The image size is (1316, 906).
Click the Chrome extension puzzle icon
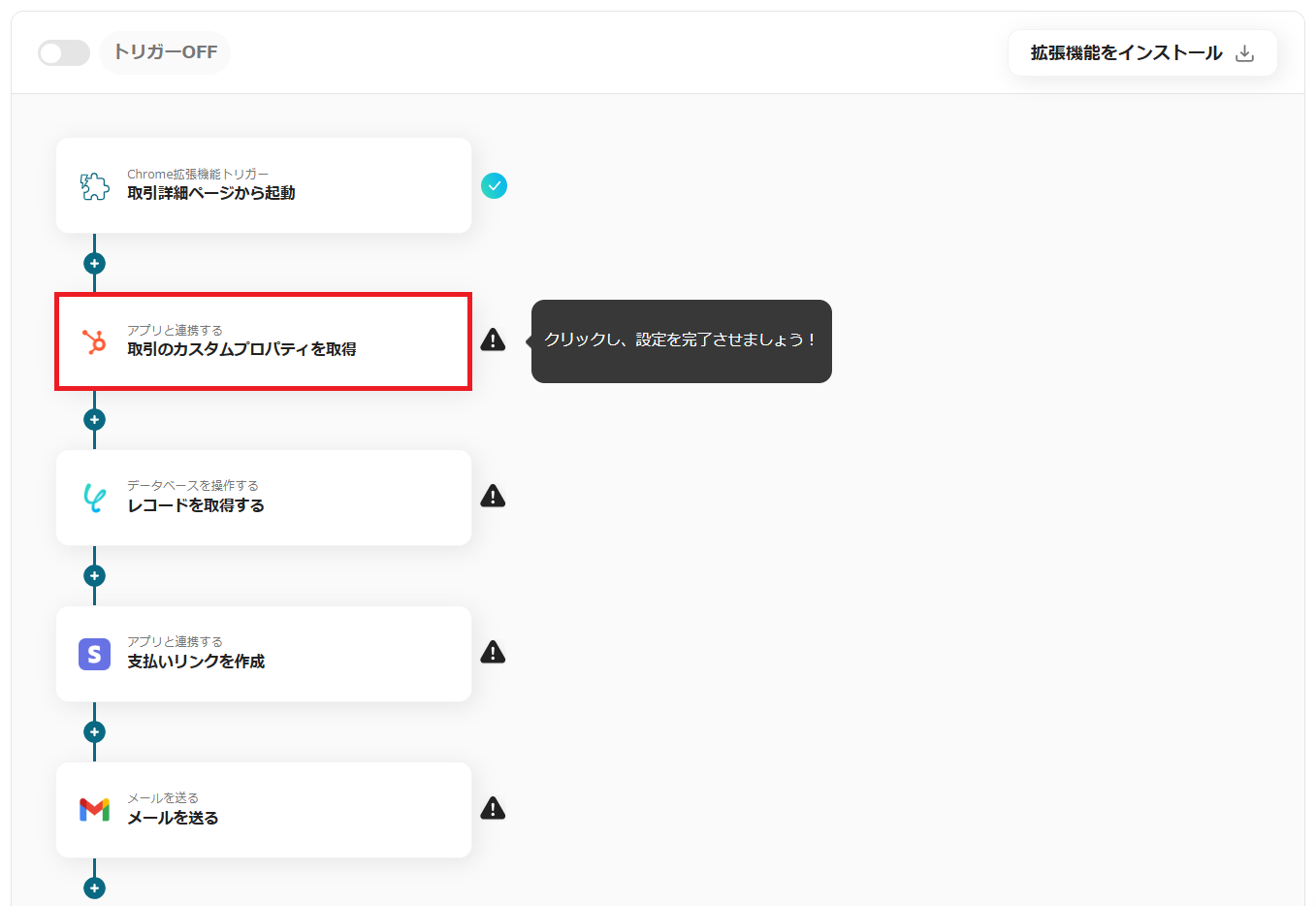tap(94, 185)
